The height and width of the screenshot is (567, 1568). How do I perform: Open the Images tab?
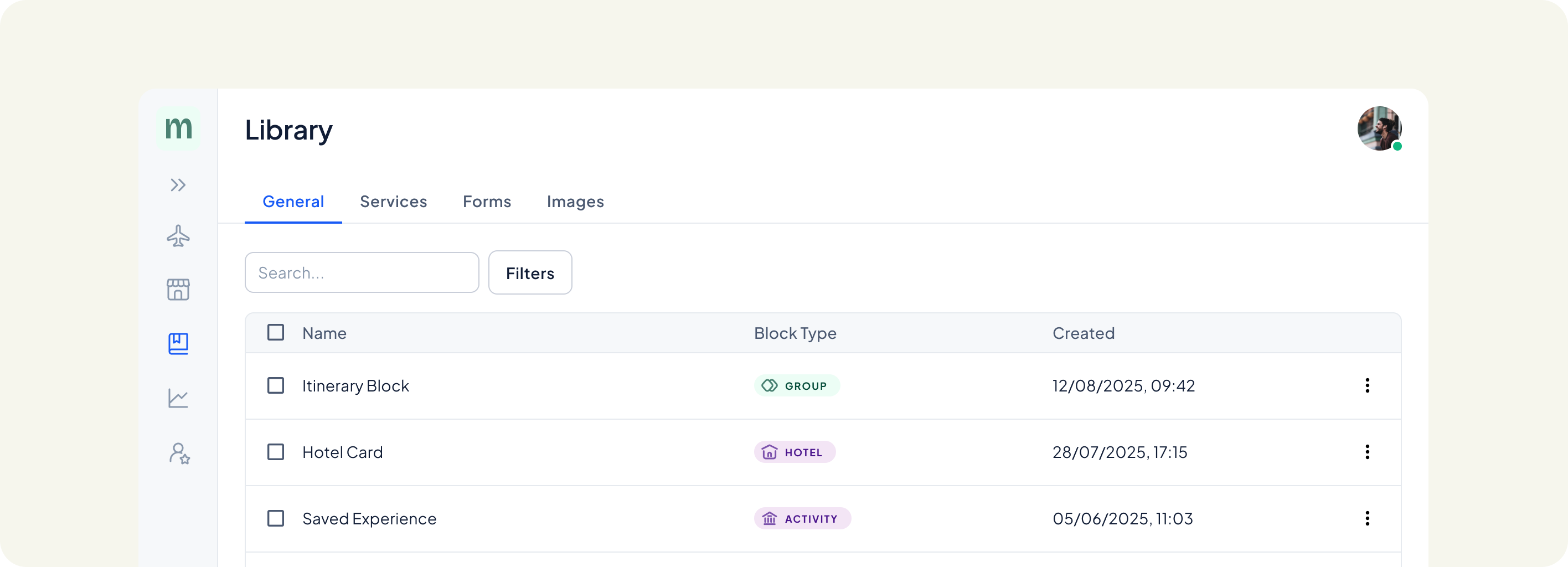click(575, 202)
